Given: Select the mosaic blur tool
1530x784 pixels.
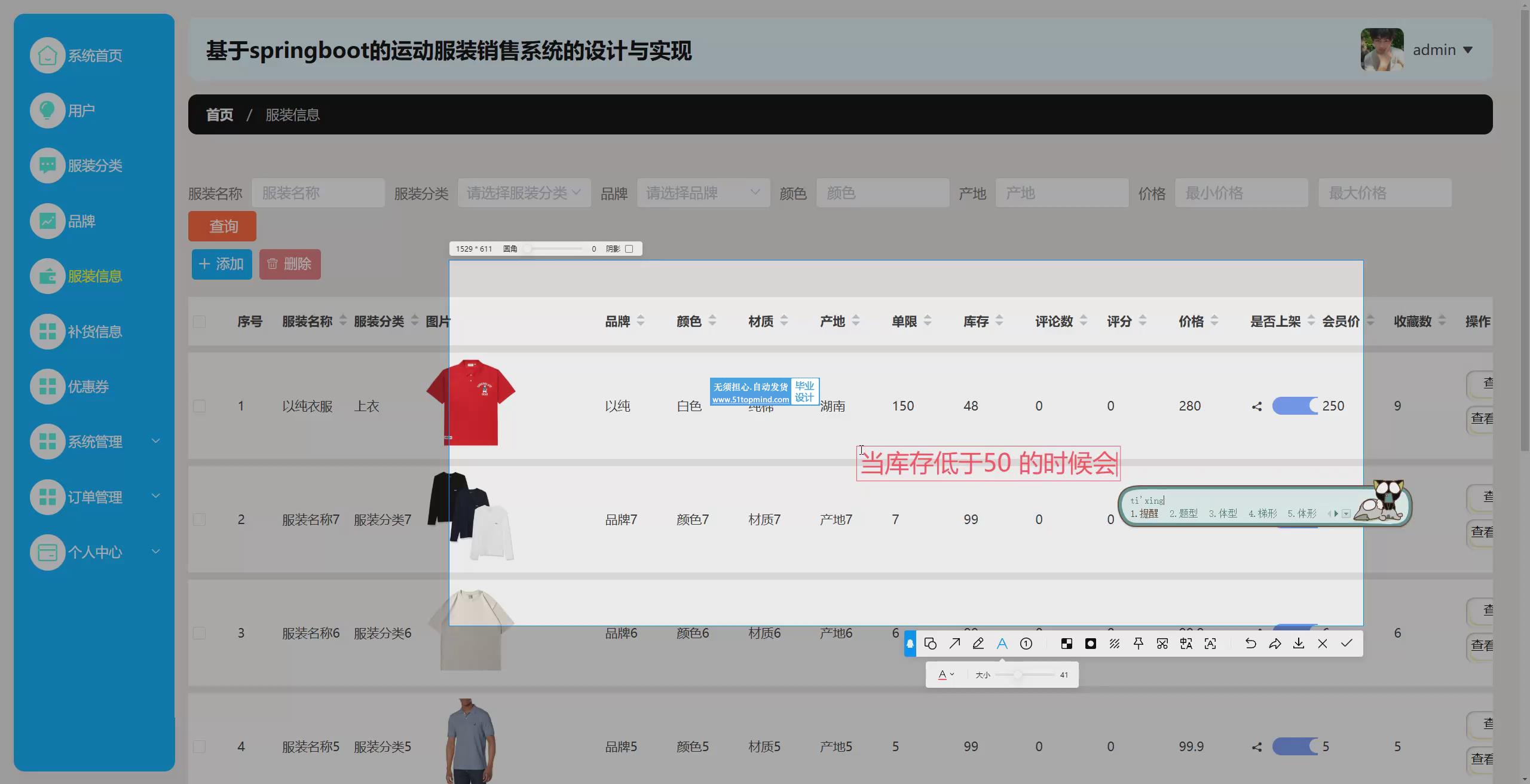Looking at the screenshot, I should [x=1067, y=644].
